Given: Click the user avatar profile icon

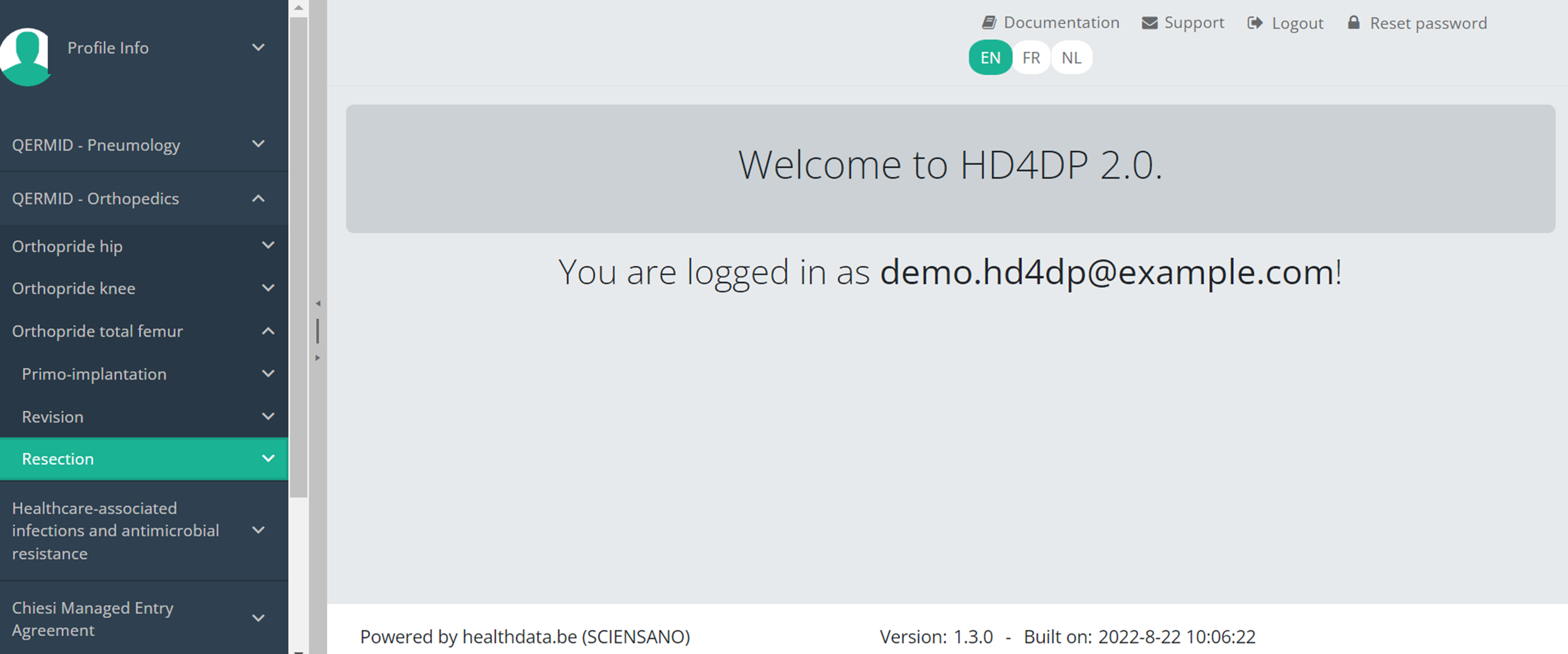Looking at the screenshot, I should pos(25,56).
